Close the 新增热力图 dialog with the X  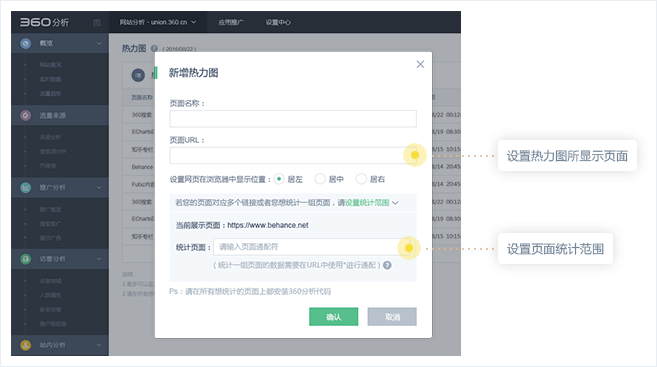coord(420,64)
